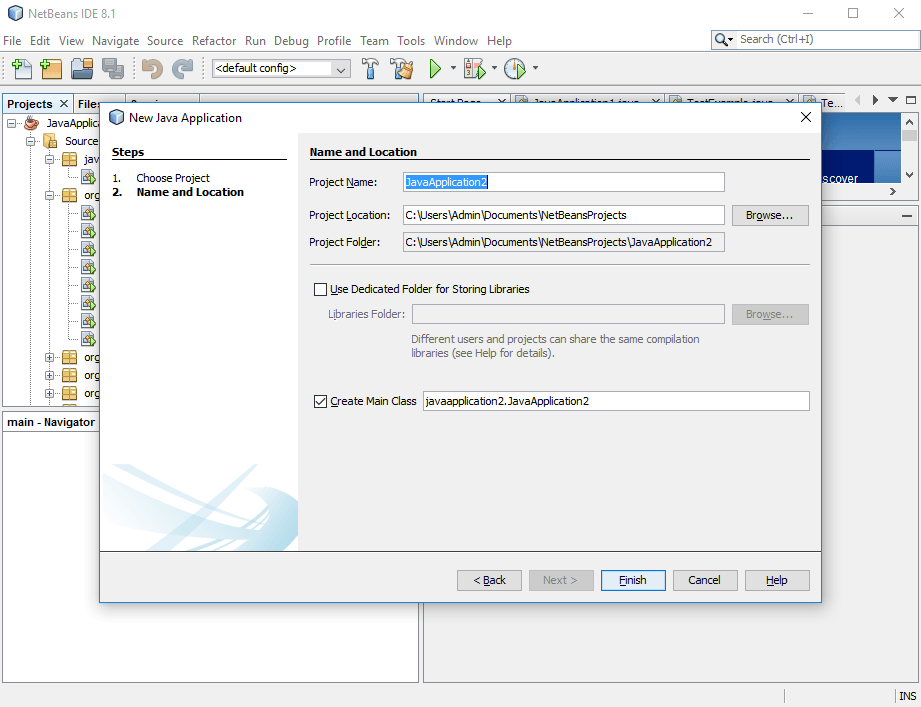Select the expanded org package icon
The image size is (921, 707).
pos(69,195)
